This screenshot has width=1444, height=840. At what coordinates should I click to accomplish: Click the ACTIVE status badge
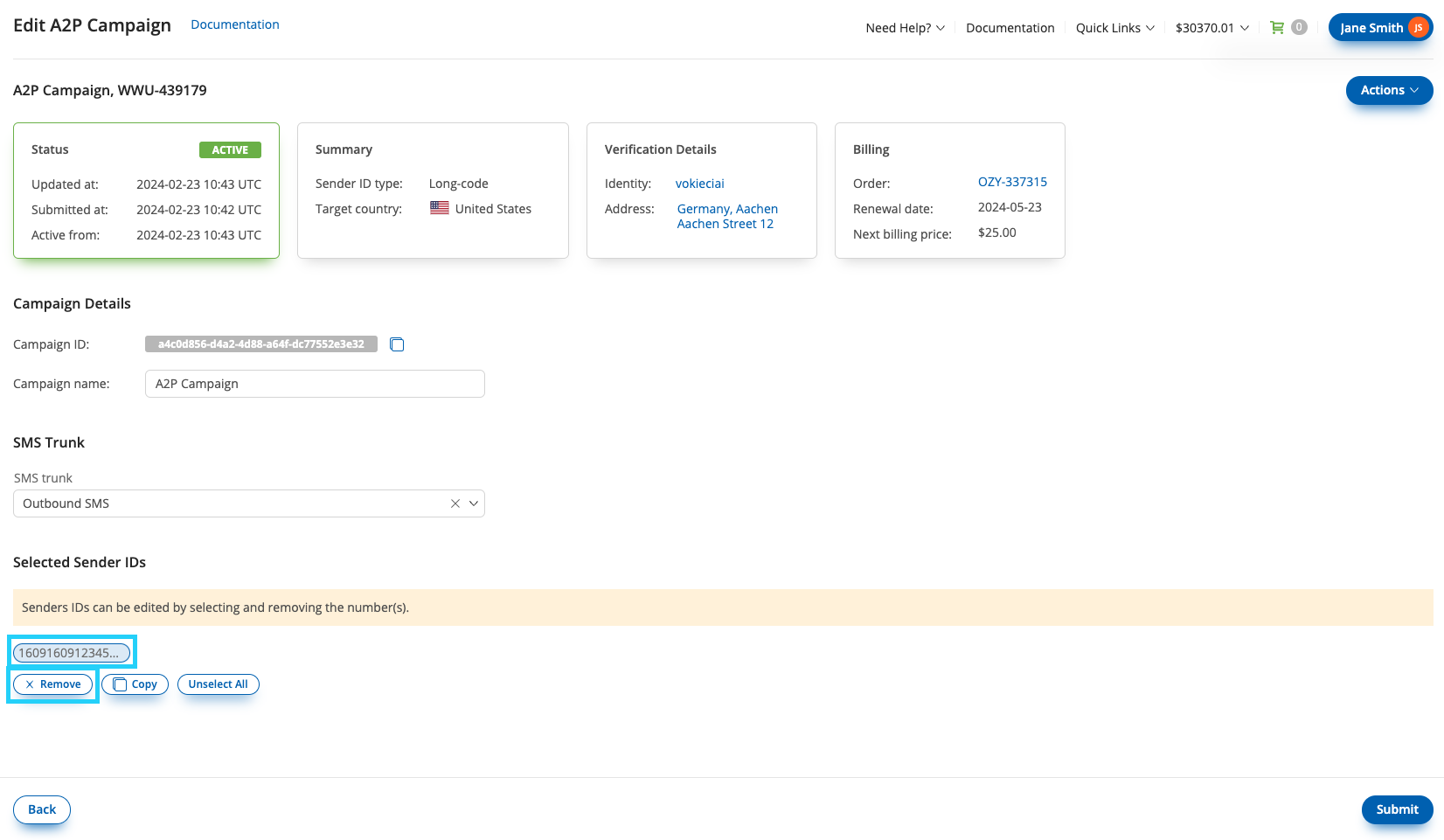pyautogui.click(x=230, y=150)
